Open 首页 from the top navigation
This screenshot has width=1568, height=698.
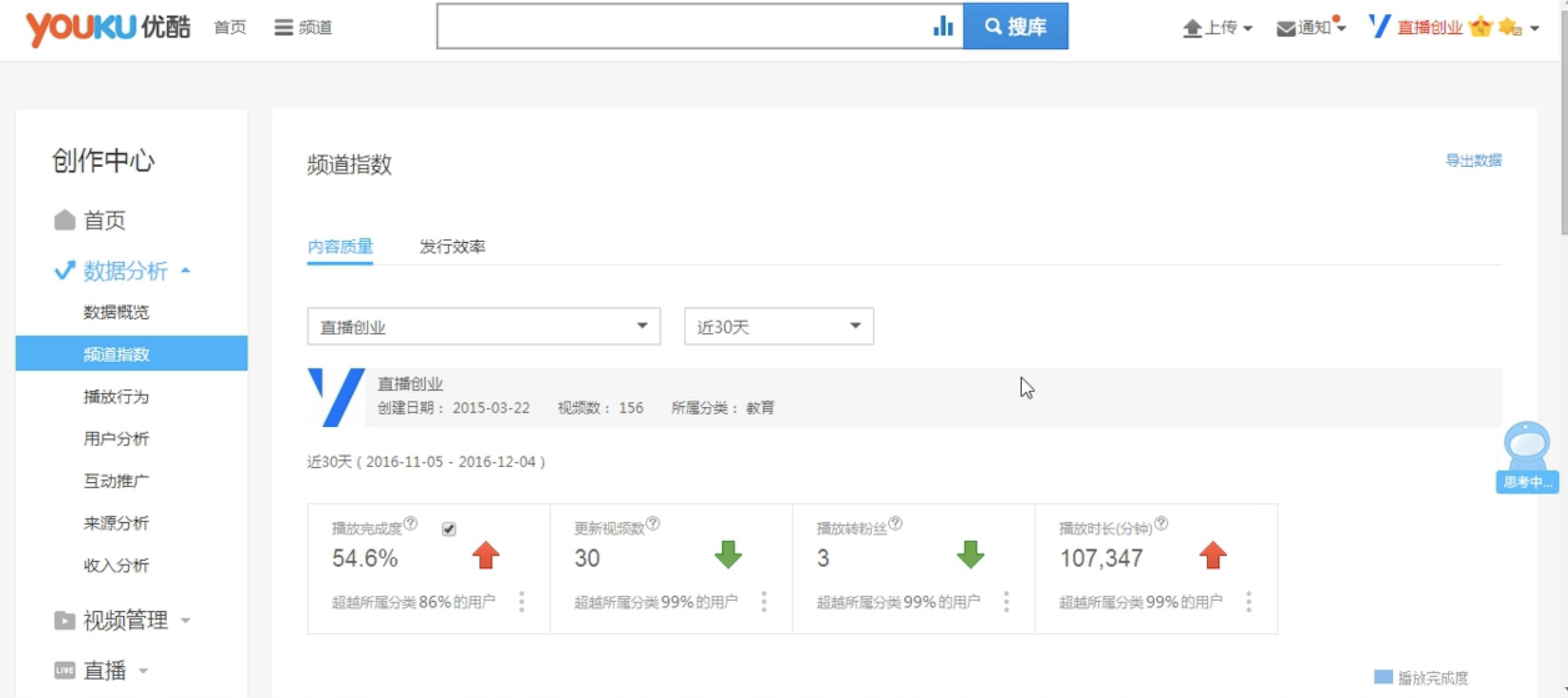229,27
